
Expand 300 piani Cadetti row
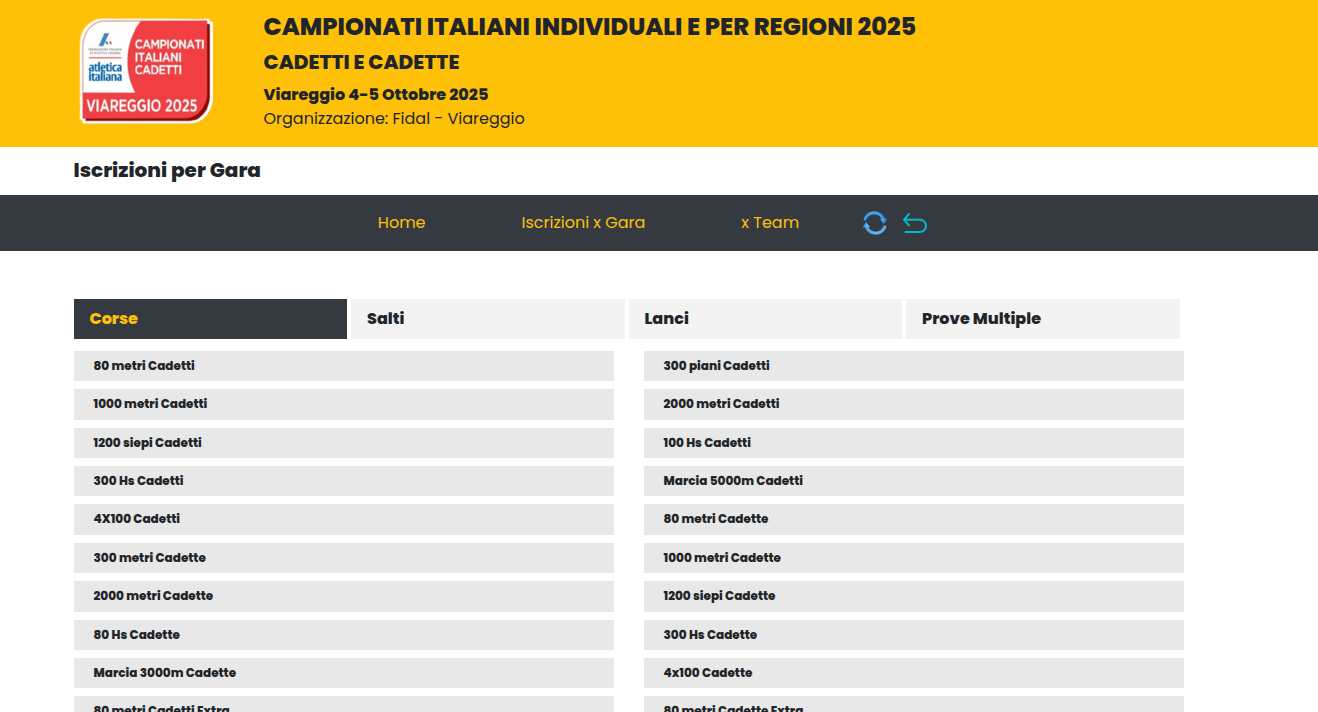click(913, 366)
